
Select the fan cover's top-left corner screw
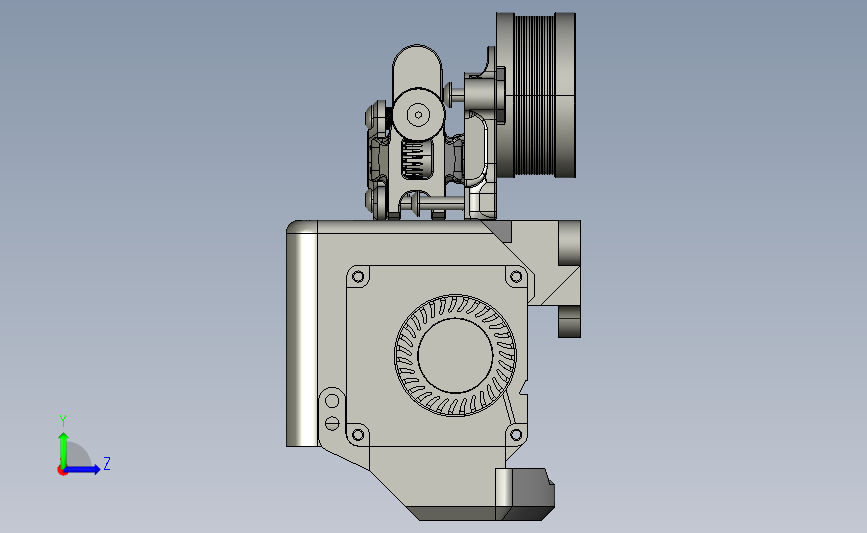[x=358, y=276]
